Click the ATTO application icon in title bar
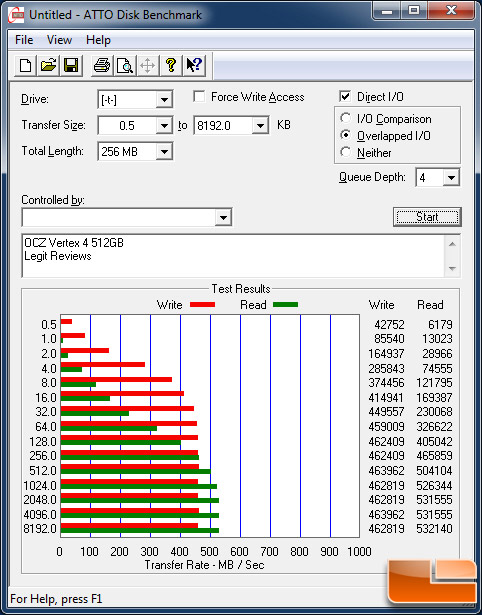Image resolution: width=482 pixels, height=615 pixels. (16, 15)
